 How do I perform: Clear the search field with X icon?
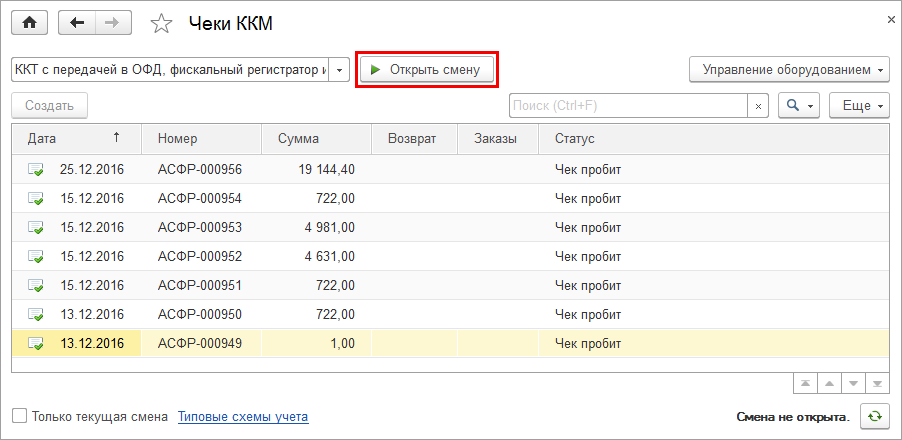click(759, 105)
